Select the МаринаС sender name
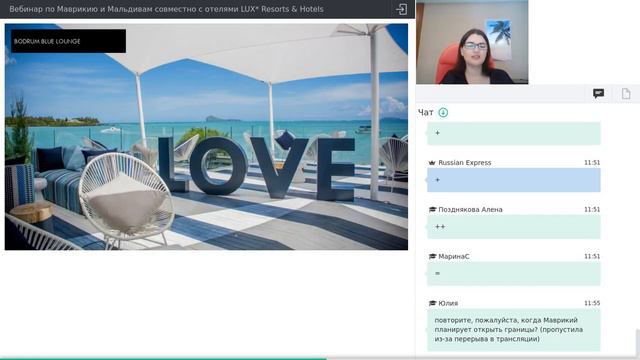The width and height of the screenshot is (640, 360). point(453,256)
